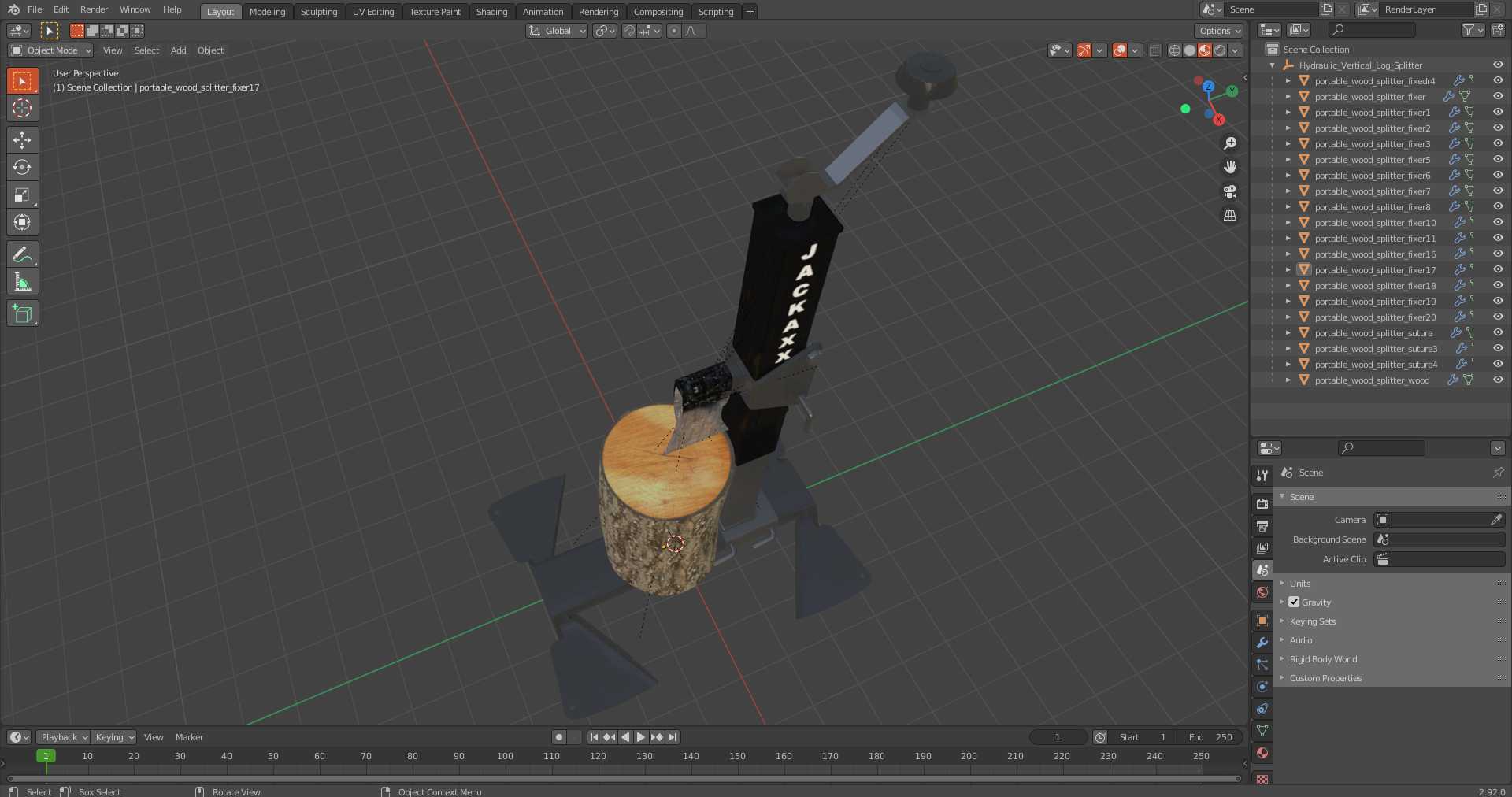Hide portable_wood_splitter_suture with eye icon
Screen dimensions: 1512x797
(x=1498, y=332)
